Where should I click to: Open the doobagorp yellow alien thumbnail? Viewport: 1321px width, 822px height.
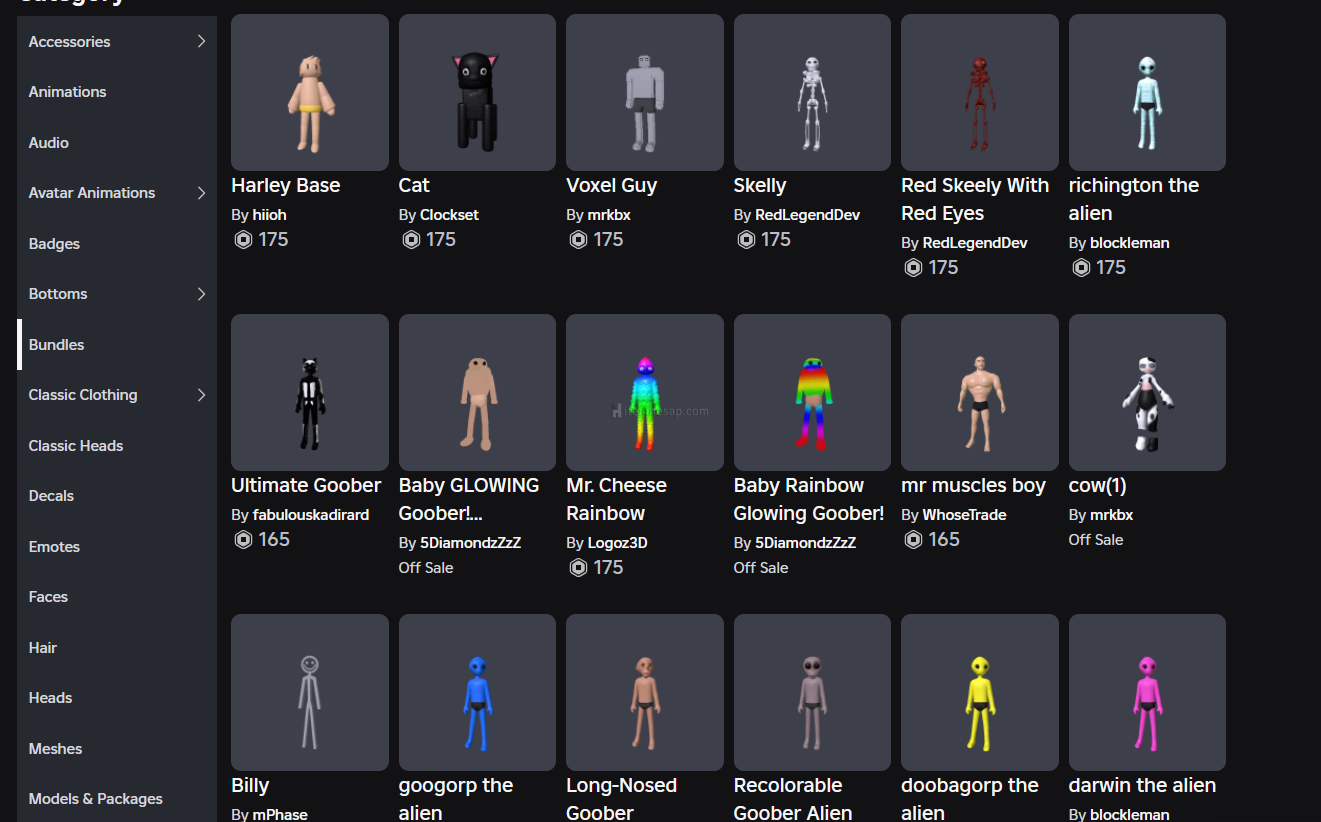(979, 692)
